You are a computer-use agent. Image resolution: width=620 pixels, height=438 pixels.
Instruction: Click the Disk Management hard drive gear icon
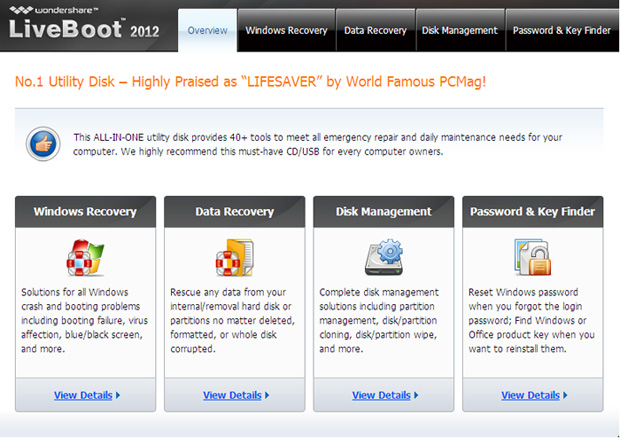384,257
